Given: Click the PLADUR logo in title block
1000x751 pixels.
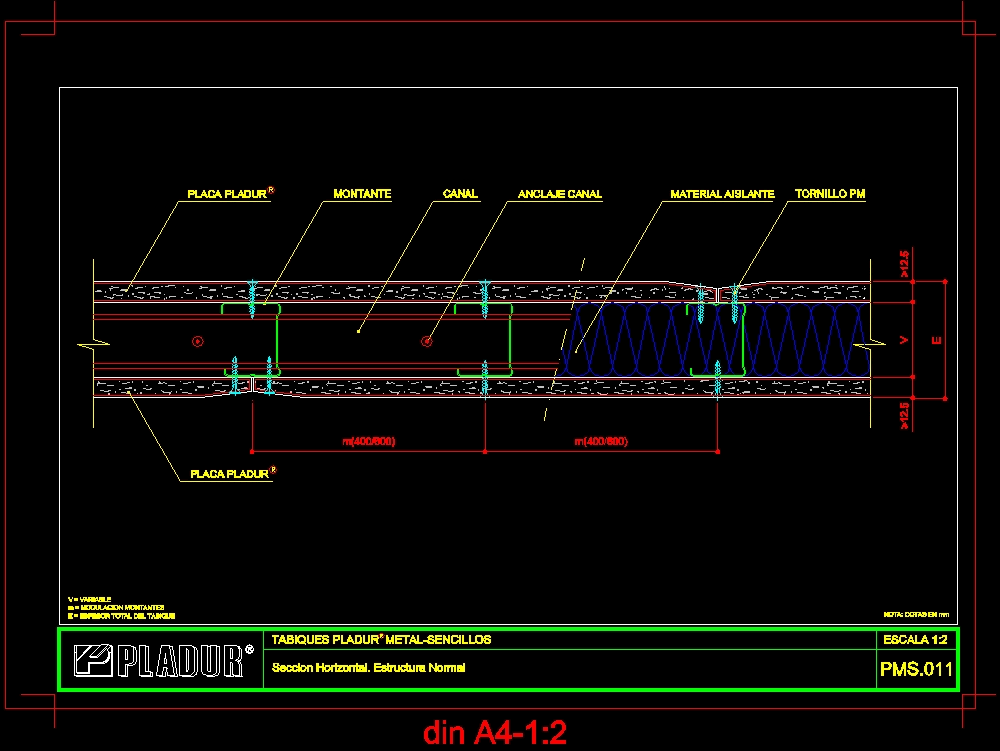Looking at the screenshot, I should click(164, 660).
